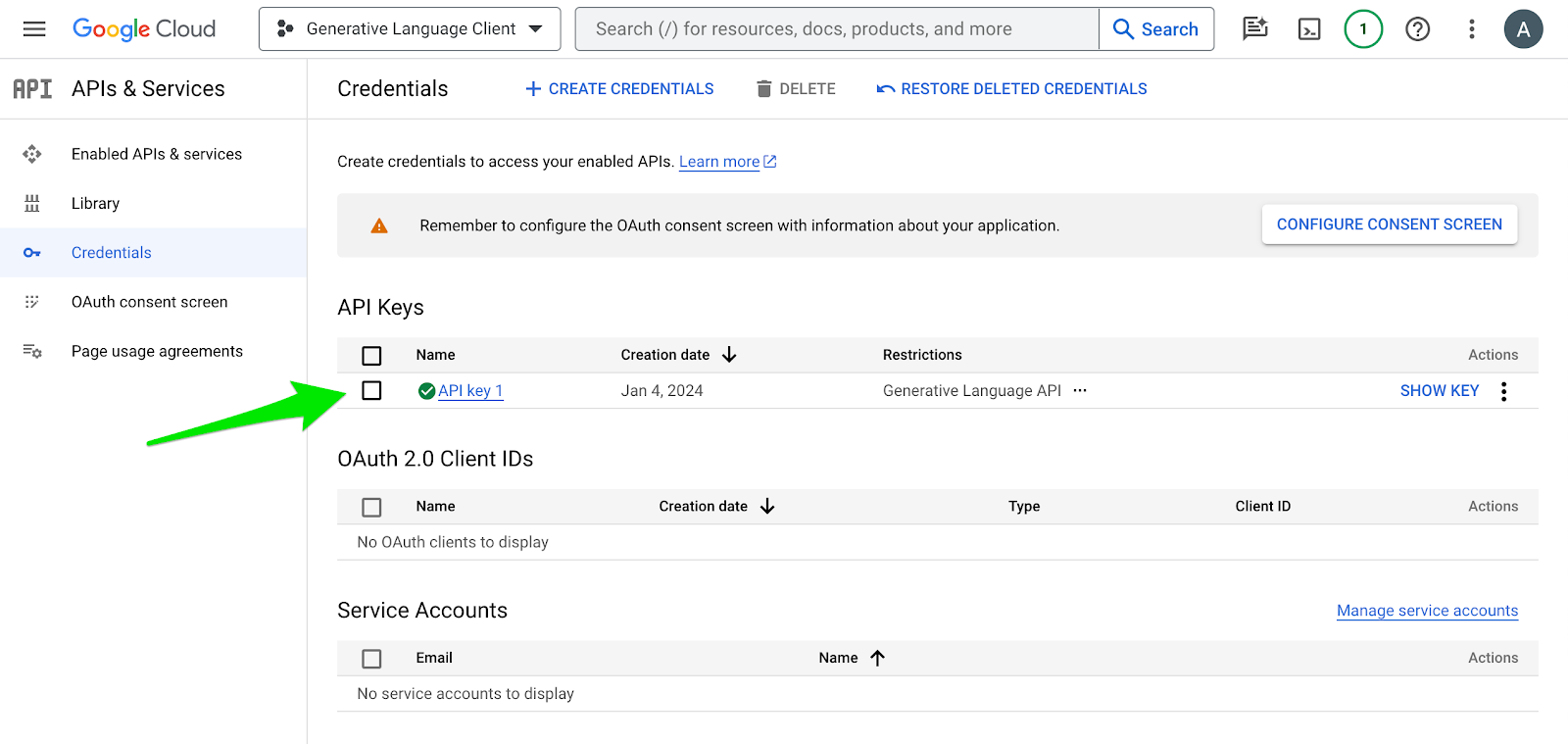
Task: Click the service accounts Email column header
Action: pos(434,658)
